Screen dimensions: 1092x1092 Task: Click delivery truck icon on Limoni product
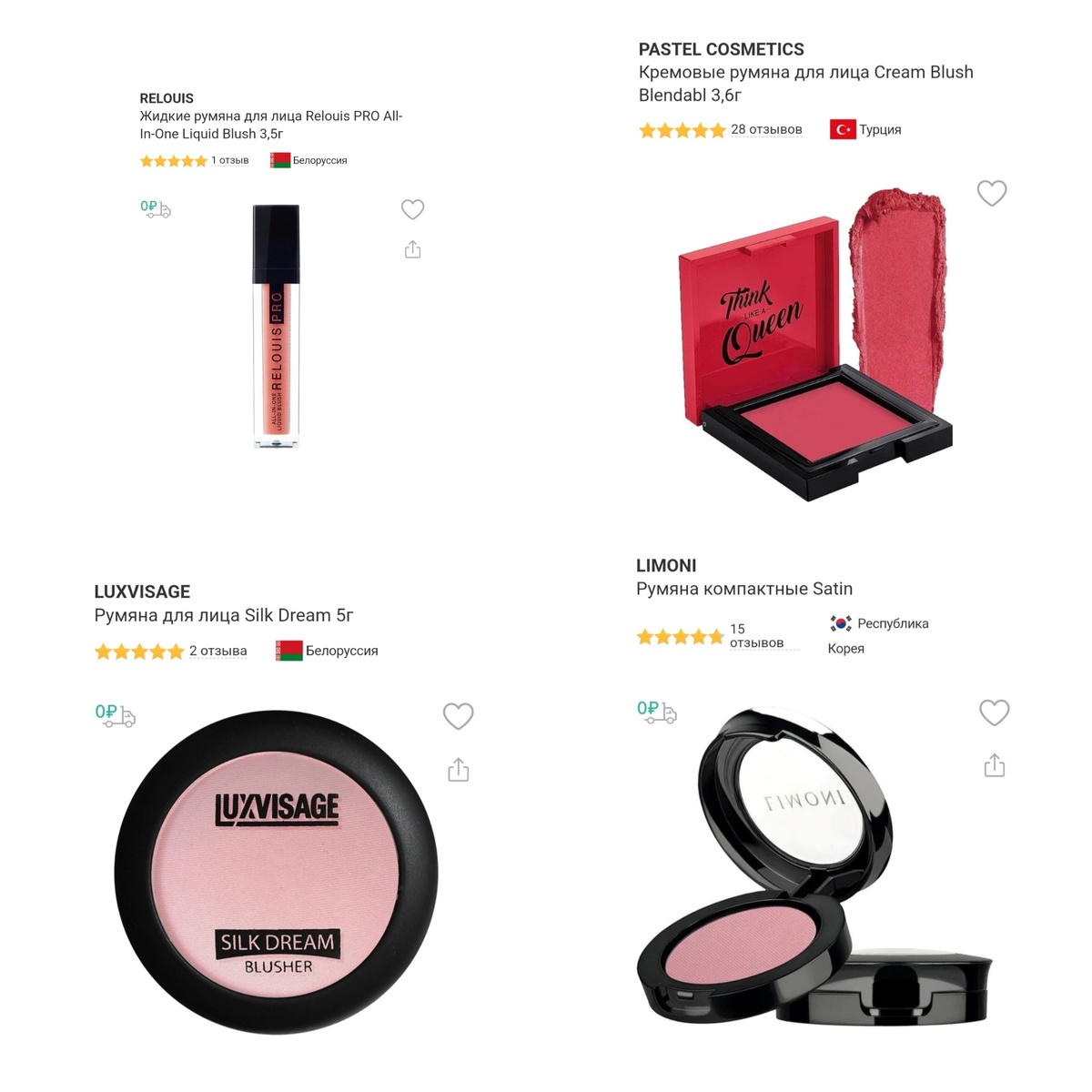click(x=657, y=712)
